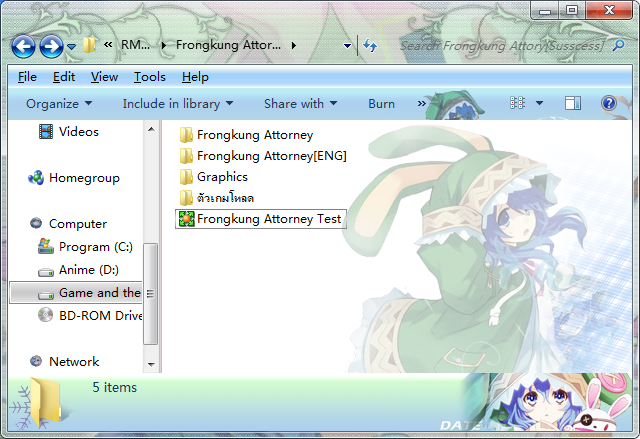Viewport: 640px width, 439px height.
Task: Select the Game and the... drive
Action: tap(76, 293)
